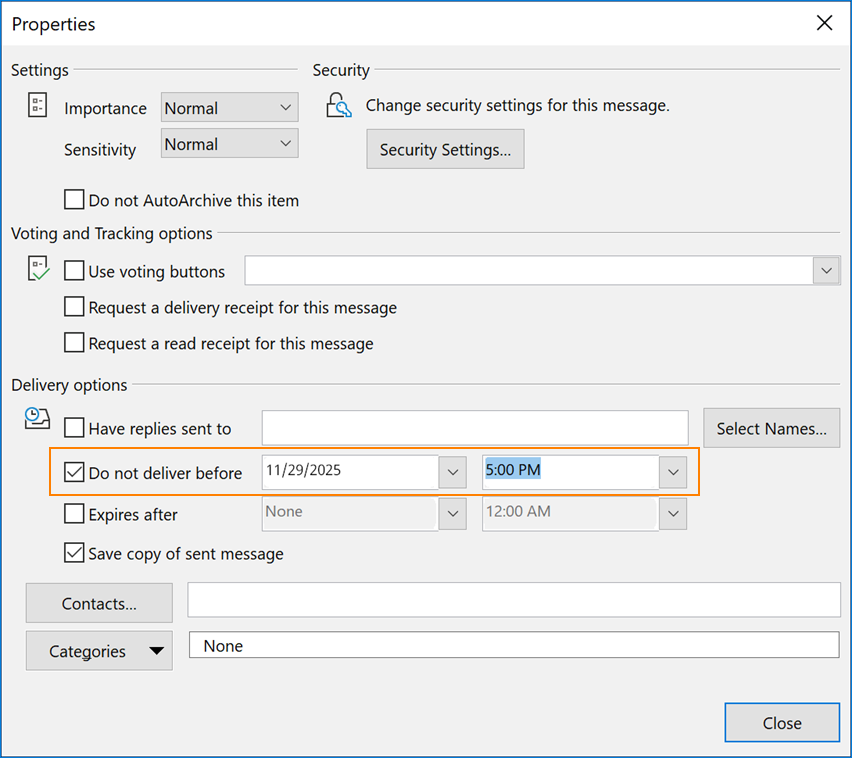This screenshot has width=852, height=758.
Task: Click the security lock and key icon
Action: coord(339,105)
